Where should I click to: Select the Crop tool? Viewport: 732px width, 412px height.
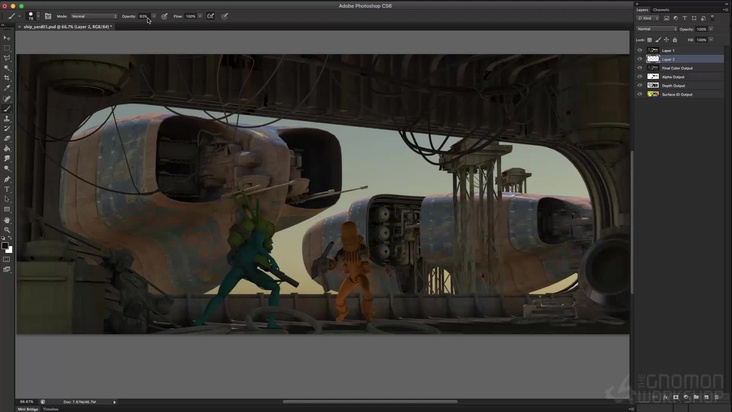(7, 78)
